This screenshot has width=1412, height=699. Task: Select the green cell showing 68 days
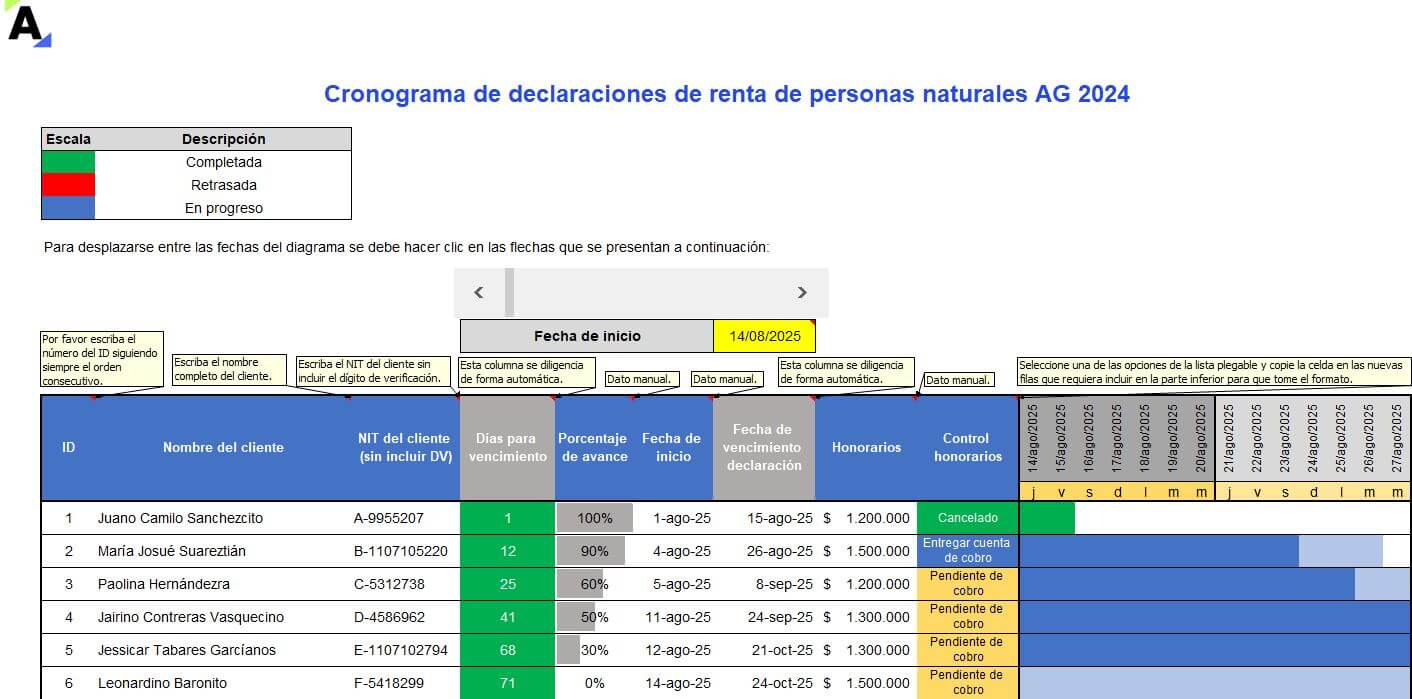click(x=507, y=650)
